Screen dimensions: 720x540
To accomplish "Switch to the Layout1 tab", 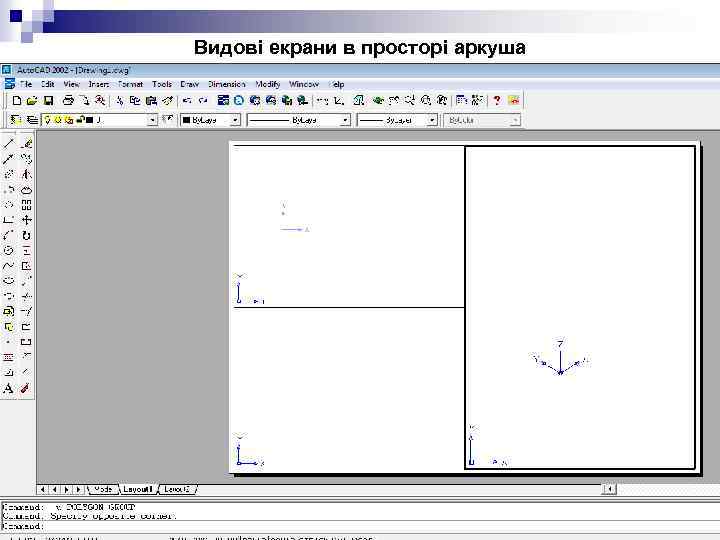I will (x=137, y=489).
